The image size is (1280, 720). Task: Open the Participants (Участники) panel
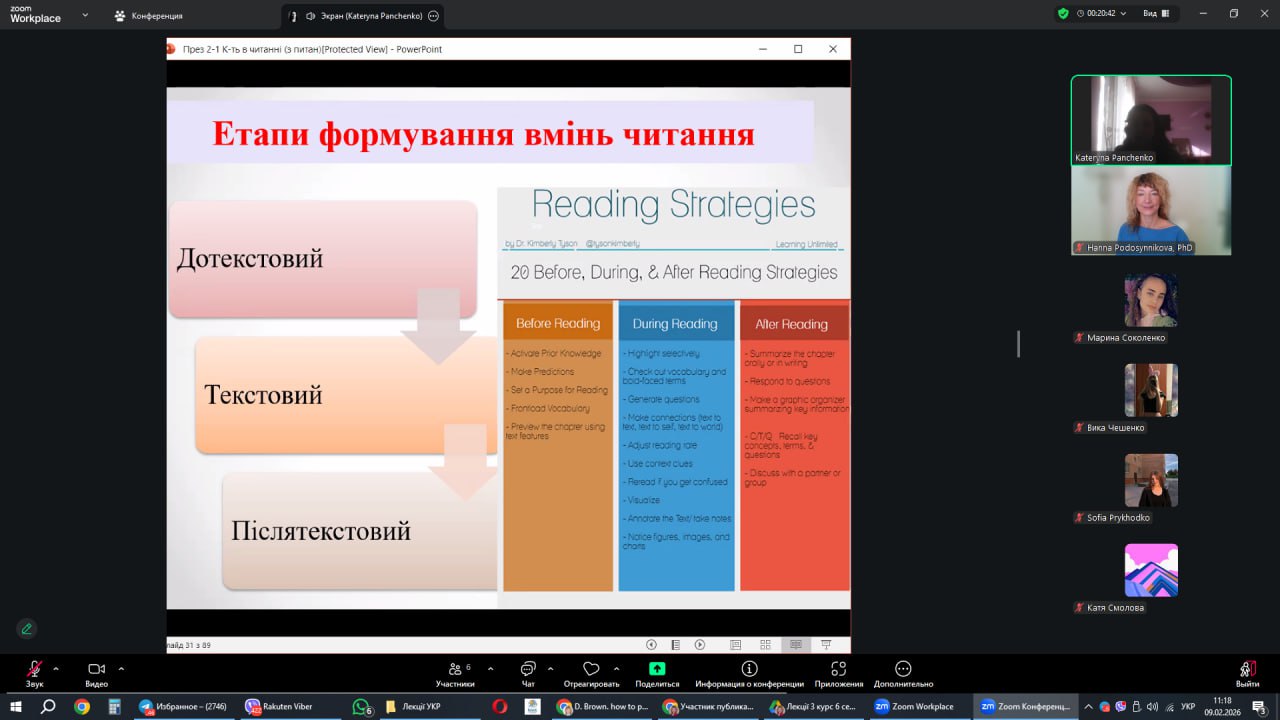click(455, 673)
